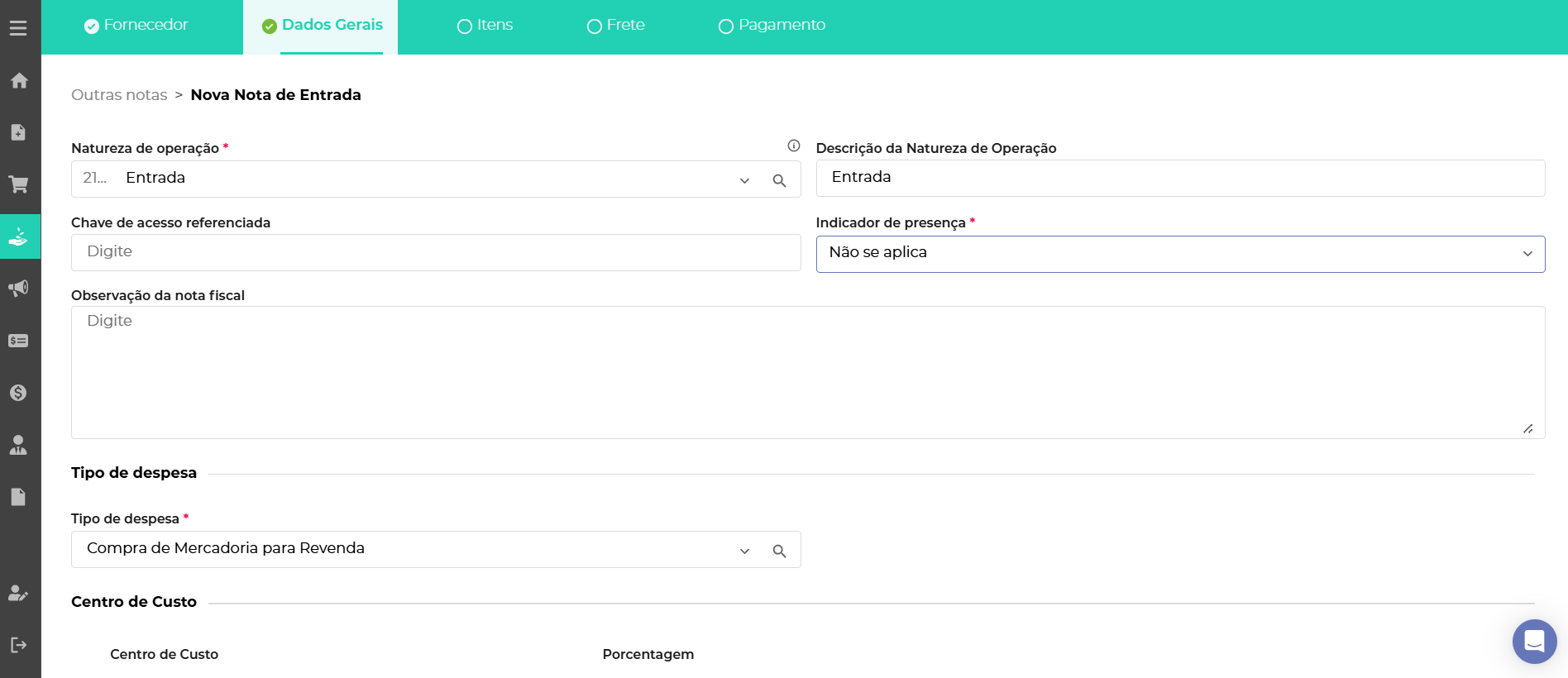Click into the Observação da nota fiscal textarea
Viewport: 1568px width, 678px height.
807,372
